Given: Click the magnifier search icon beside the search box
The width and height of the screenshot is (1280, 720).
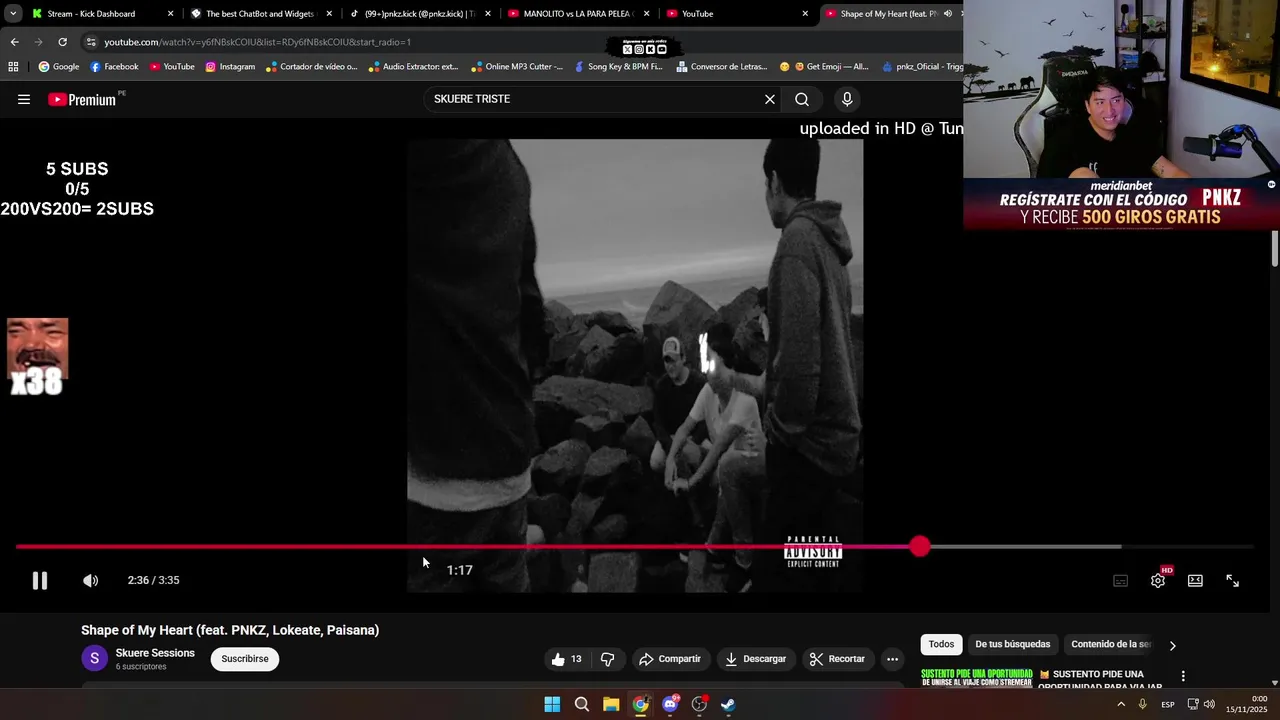Looking at the screenshot, I should pos(802,99).
